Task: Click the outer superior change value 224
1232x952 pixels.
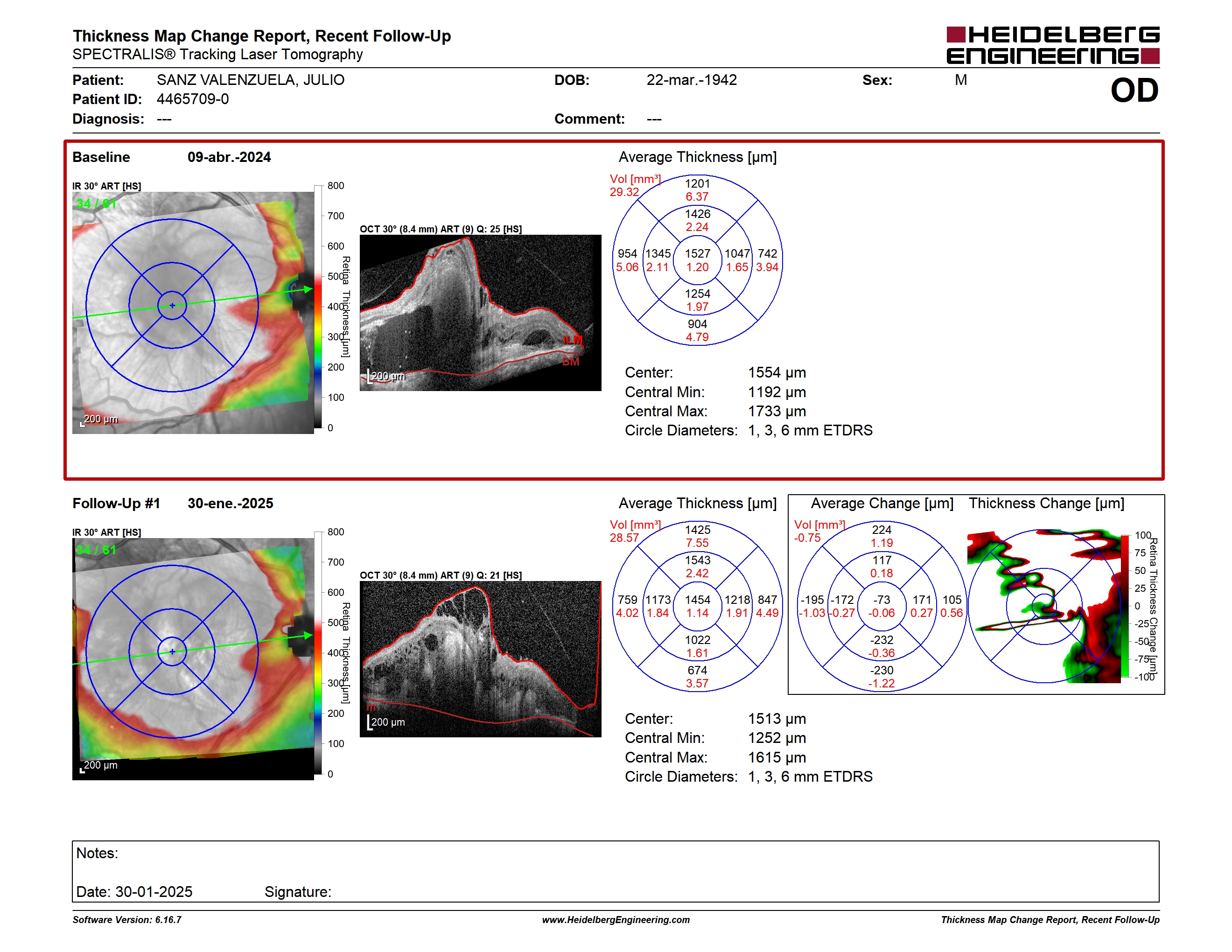Action: pyautogui.click(x=882, y=530)
